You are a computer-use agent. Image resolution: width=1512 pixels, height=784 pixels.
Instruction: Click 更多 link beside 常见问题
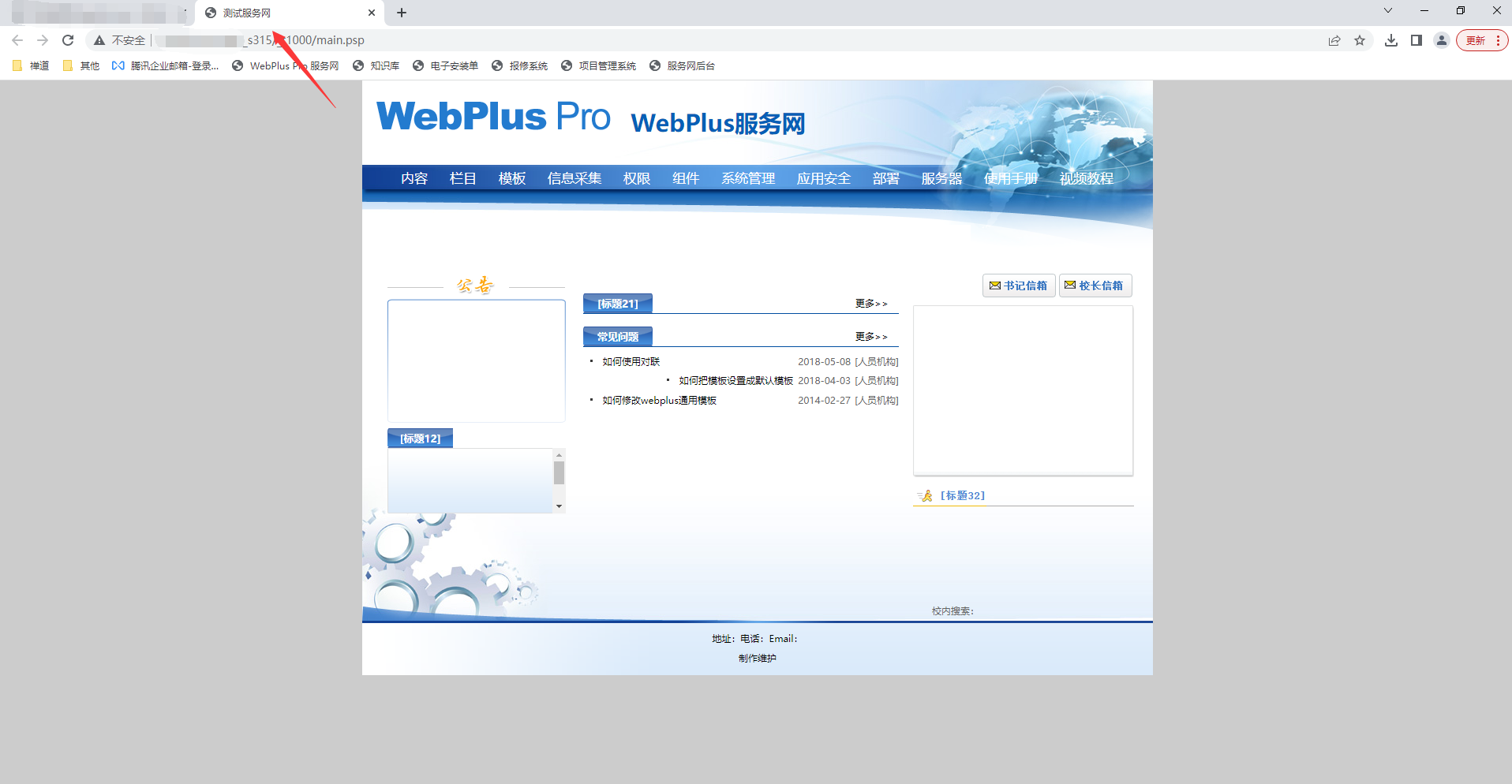(871, 337)
